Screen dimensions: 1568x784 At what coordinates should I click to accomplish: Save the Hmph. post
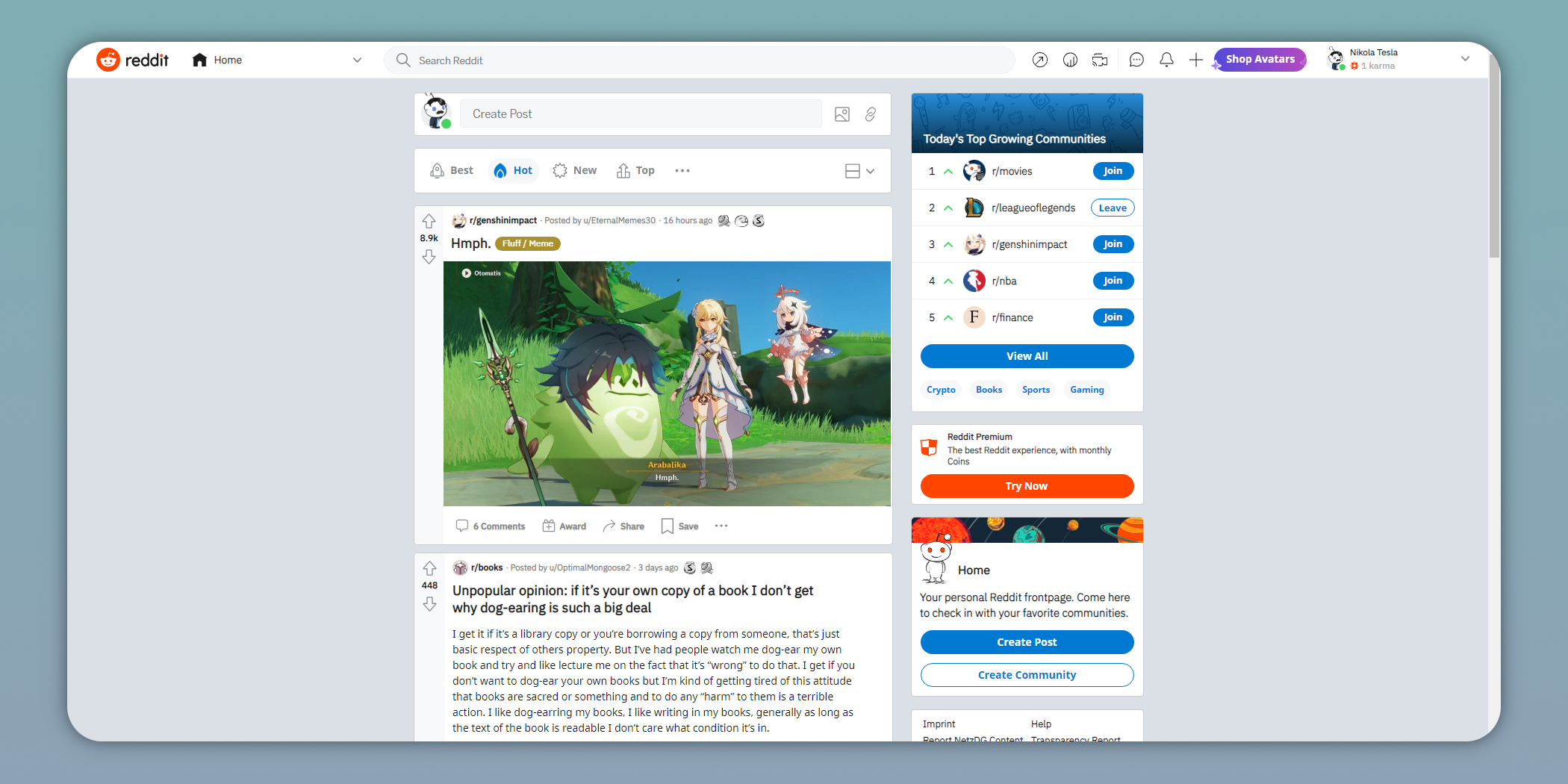679,526
